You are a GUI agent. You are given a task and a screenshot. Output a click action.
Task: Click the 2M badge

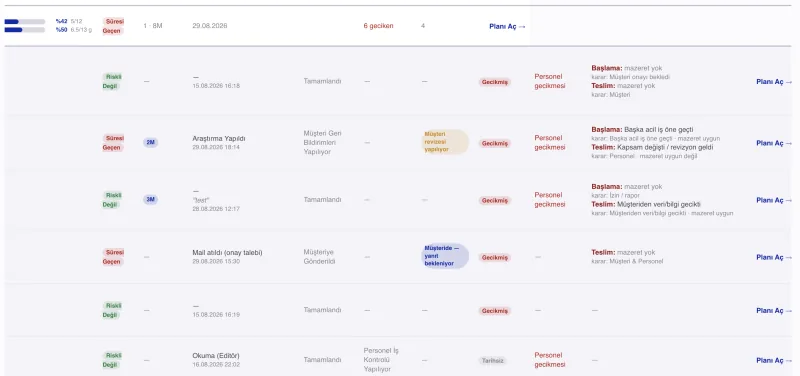151,143
